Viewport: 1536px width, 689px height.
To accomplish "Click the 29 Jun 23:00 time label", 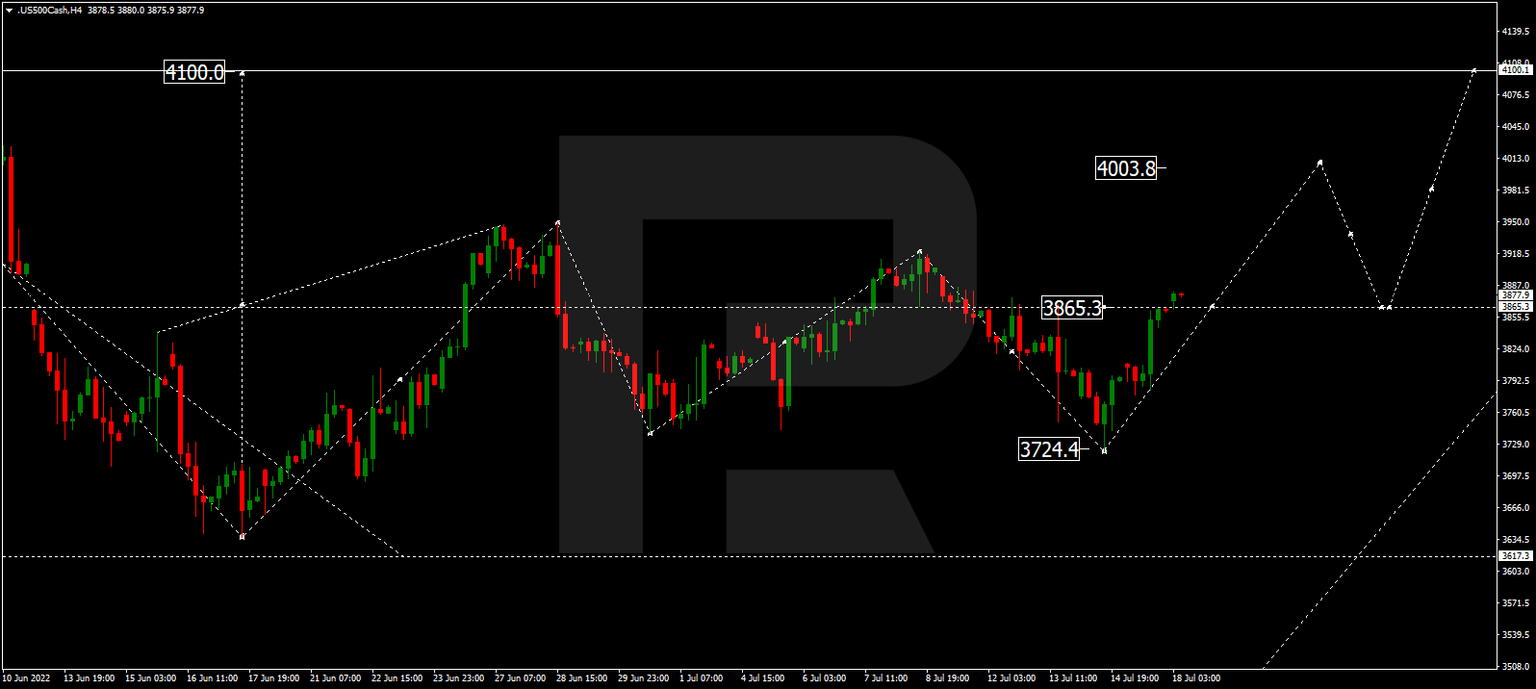I will (x=644, y=678).
